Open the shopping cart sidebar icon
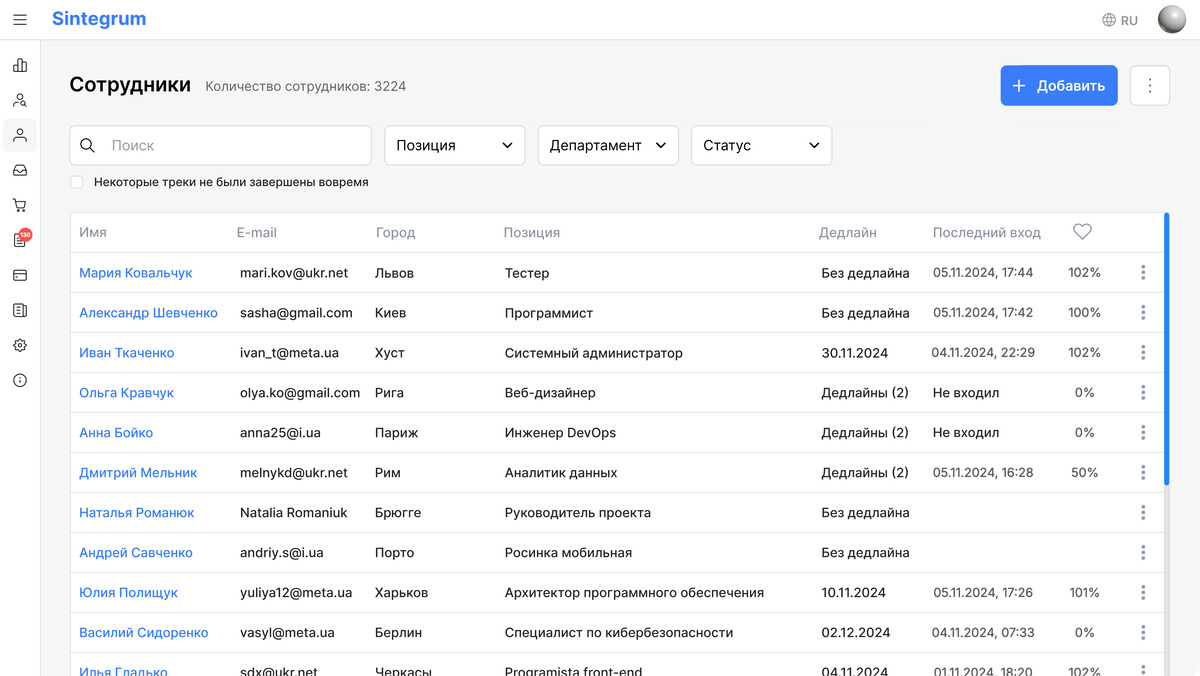The width and height of the screenshot is (1200, 676). point(20,205)
